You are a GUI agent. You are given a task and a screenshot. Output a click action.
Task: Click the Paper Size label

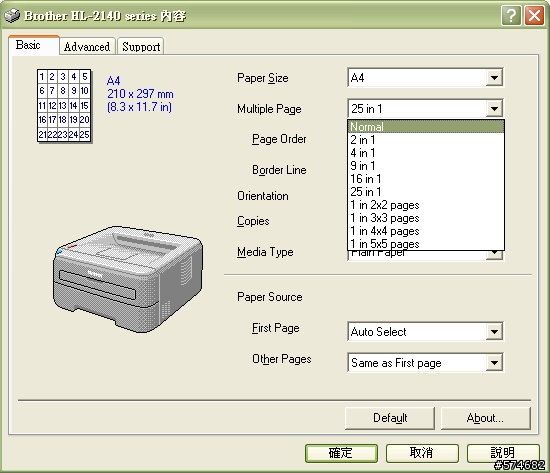tap(263, 78)
